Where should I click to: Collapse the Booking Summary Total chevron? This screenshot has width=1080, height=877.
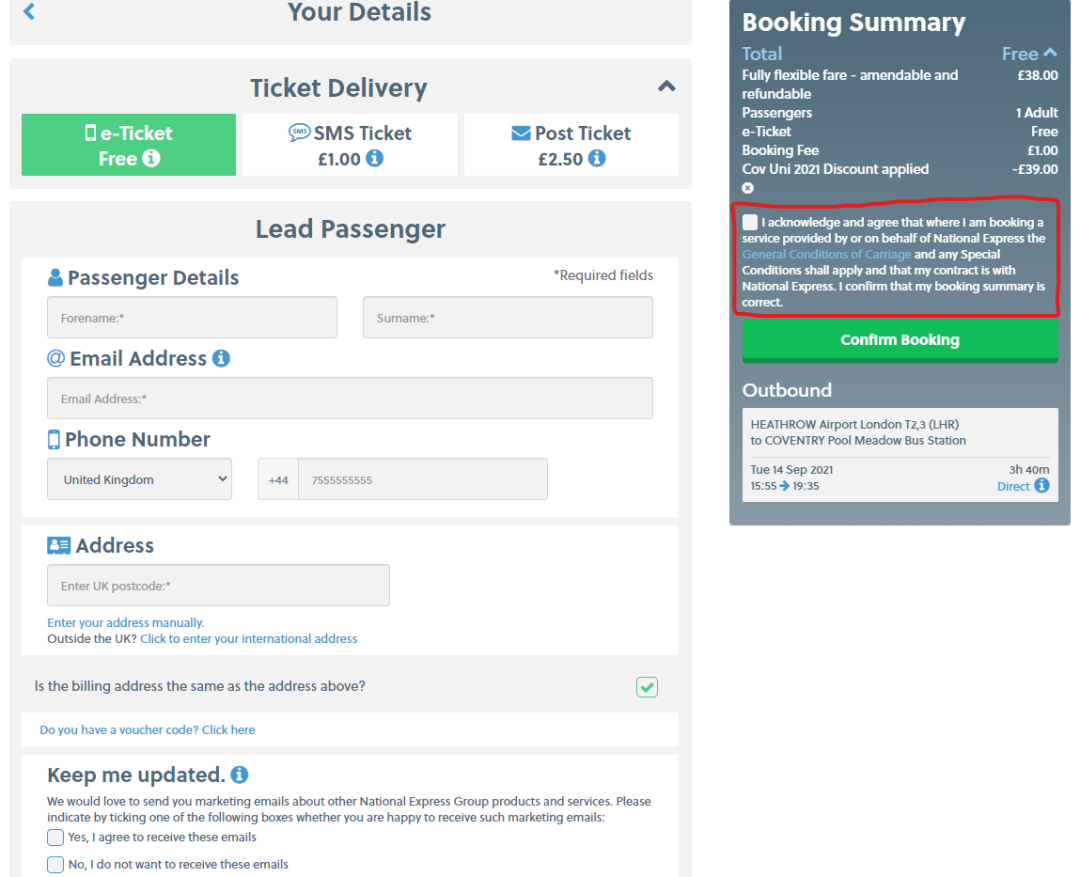tap(1050, 53)
